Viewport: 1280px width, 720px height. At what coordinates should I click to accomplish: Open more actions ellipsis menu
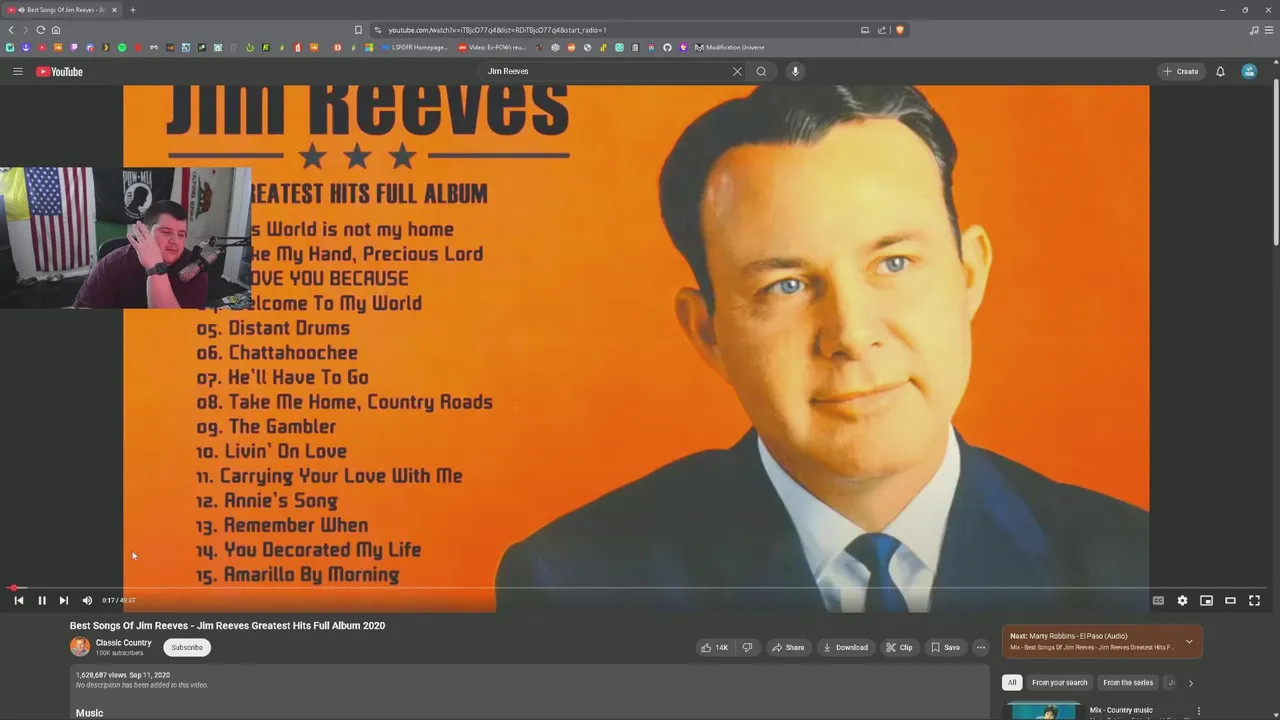[x=981, y=647]
